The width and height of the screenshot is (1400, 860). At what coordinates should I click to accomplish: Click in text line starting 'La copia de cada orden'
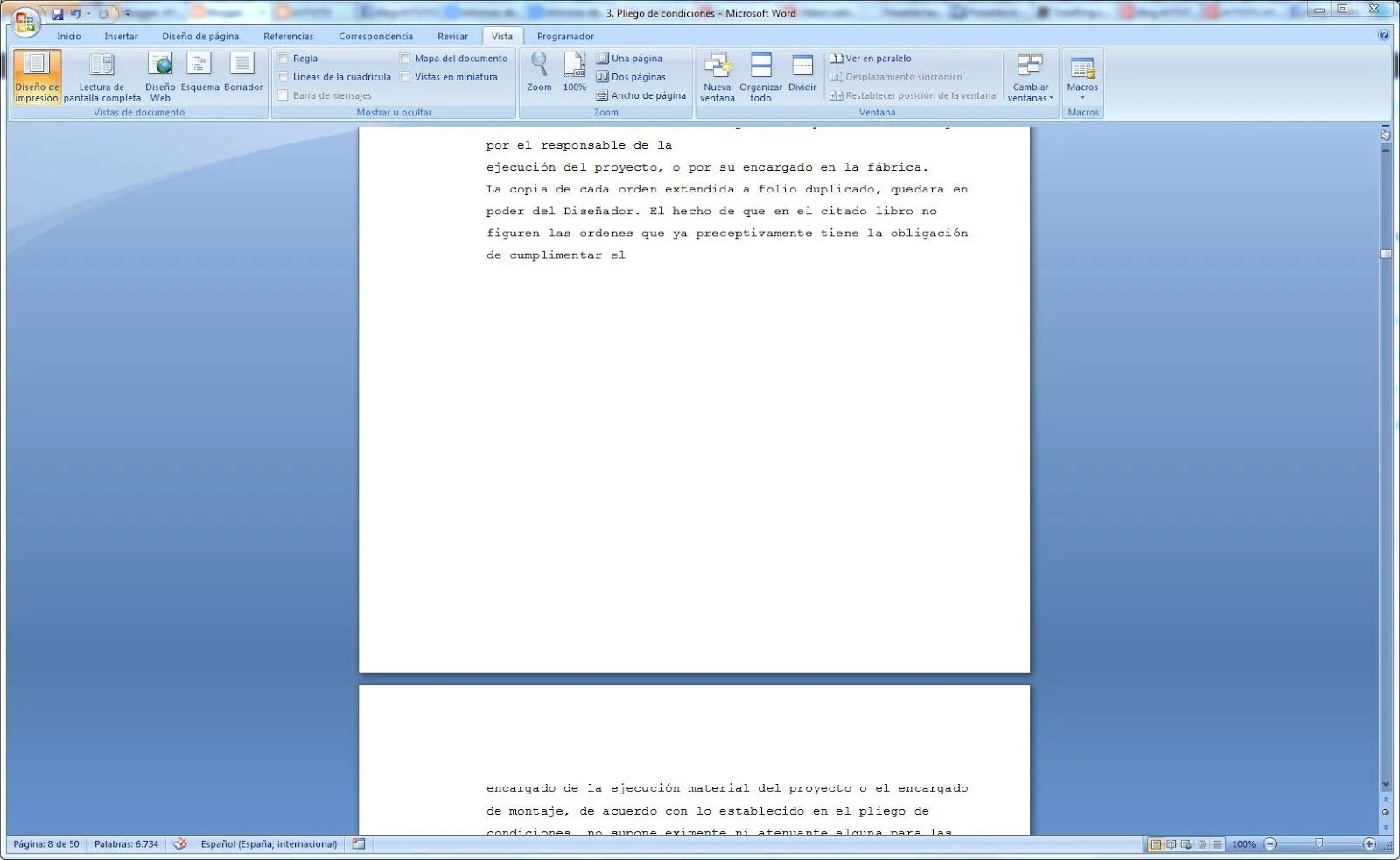pos(727,189)
